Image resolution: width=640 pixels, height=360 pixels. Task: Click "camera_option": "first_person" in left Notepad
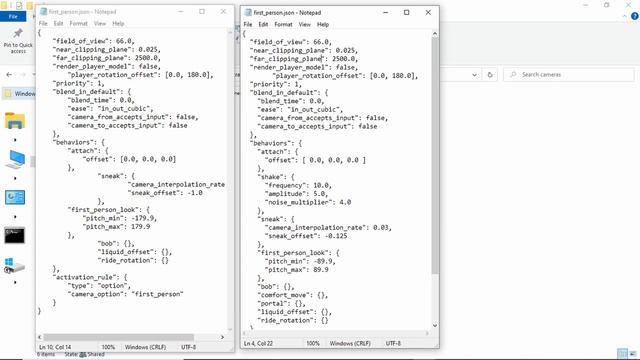tap(125, 294)
